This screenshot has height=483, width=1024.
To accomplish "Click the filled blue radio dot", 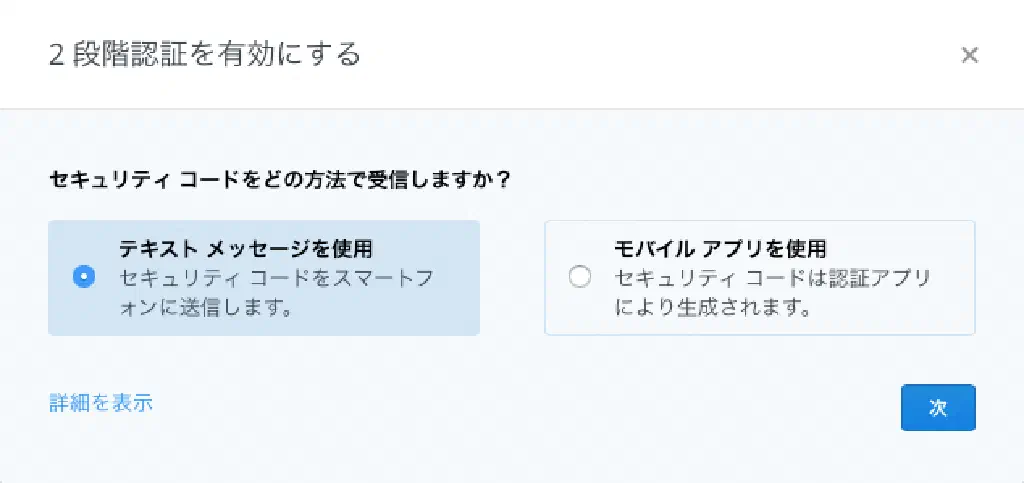I will [84, 278].
